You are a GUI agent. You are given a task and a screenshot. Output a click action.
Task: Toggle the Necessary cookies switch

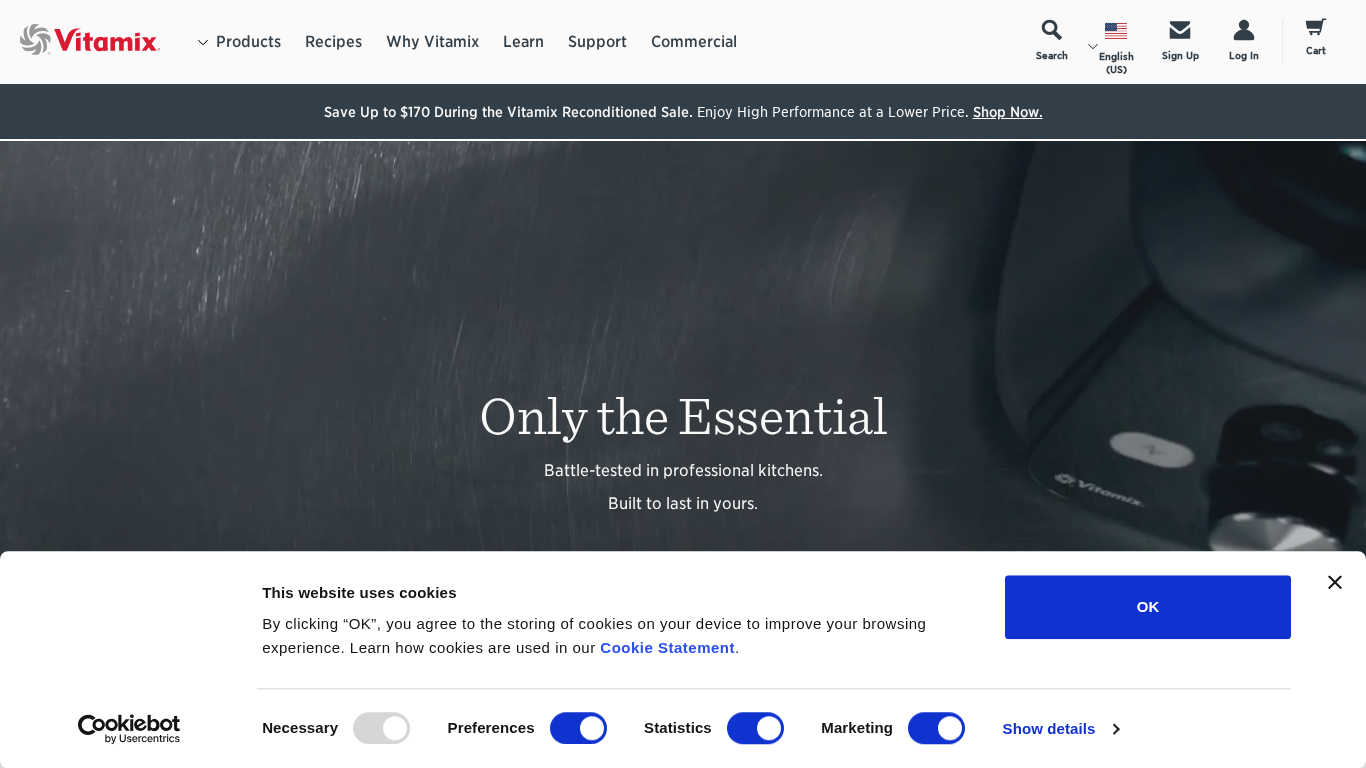point(382,728)
